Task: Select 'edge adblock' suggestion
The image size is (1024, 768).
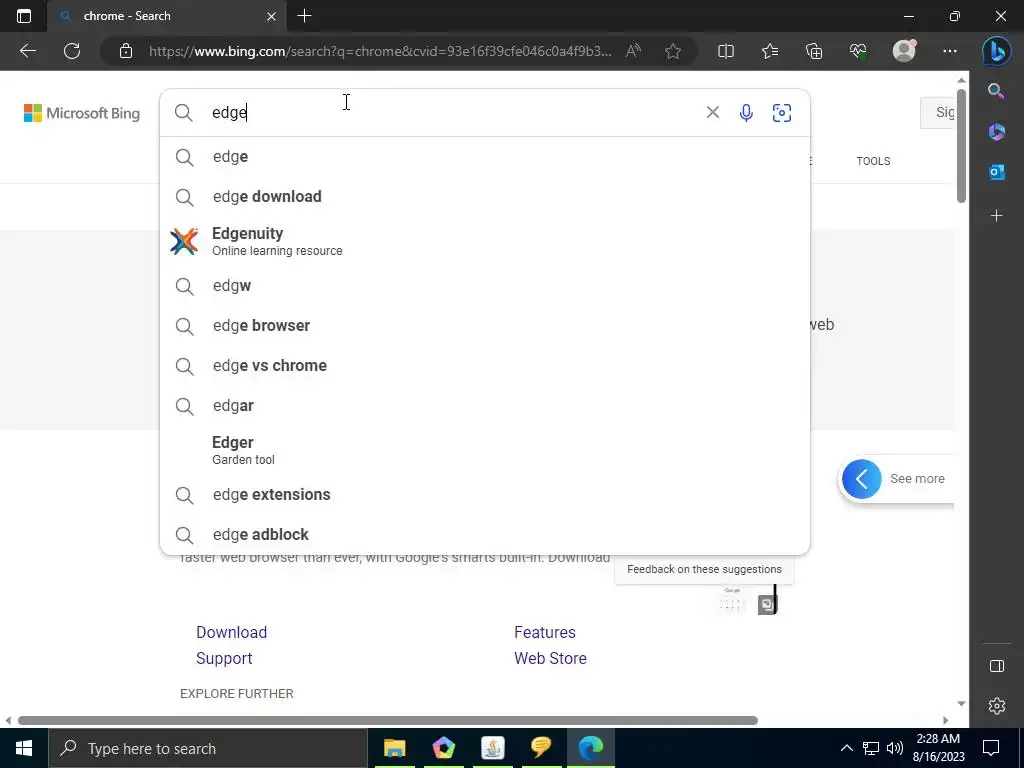Action: (485, 535)
